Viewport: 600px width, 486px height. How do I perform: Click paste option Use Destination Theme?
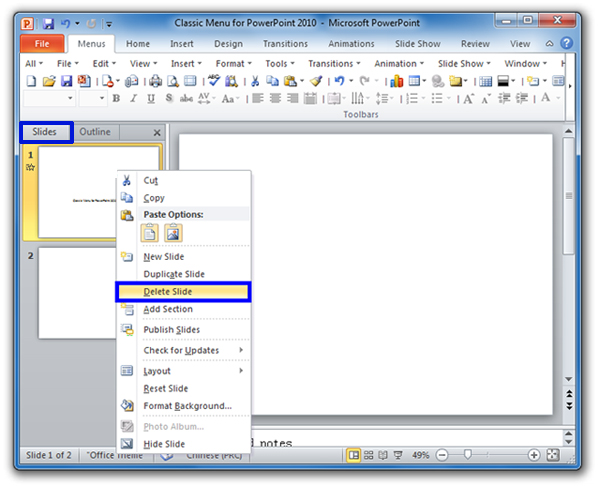pos(150,233)
